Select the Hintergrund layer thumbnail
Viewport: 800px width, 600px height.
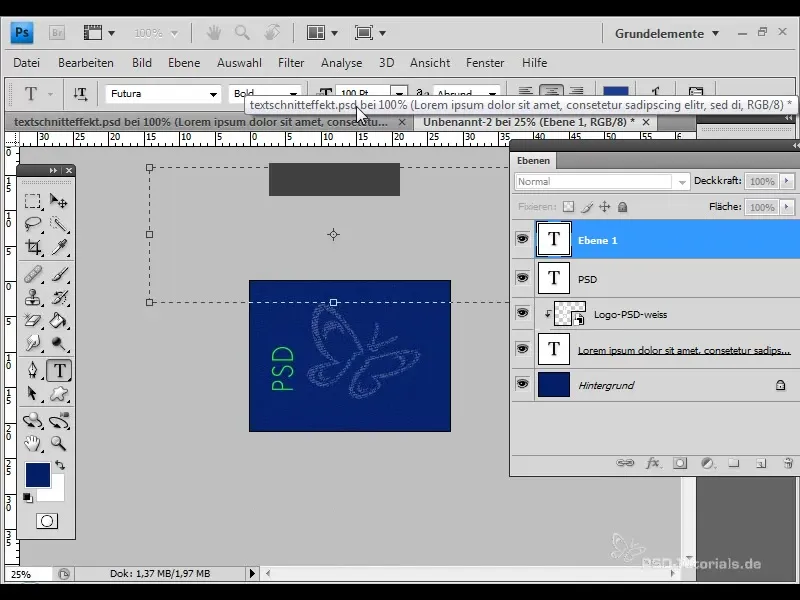[x=554, y=384]
